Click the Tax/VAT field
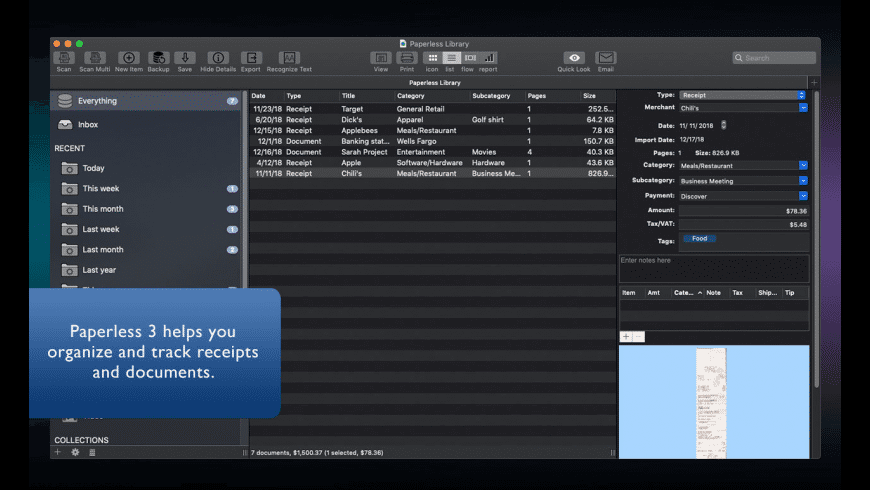 click(743, 225)
